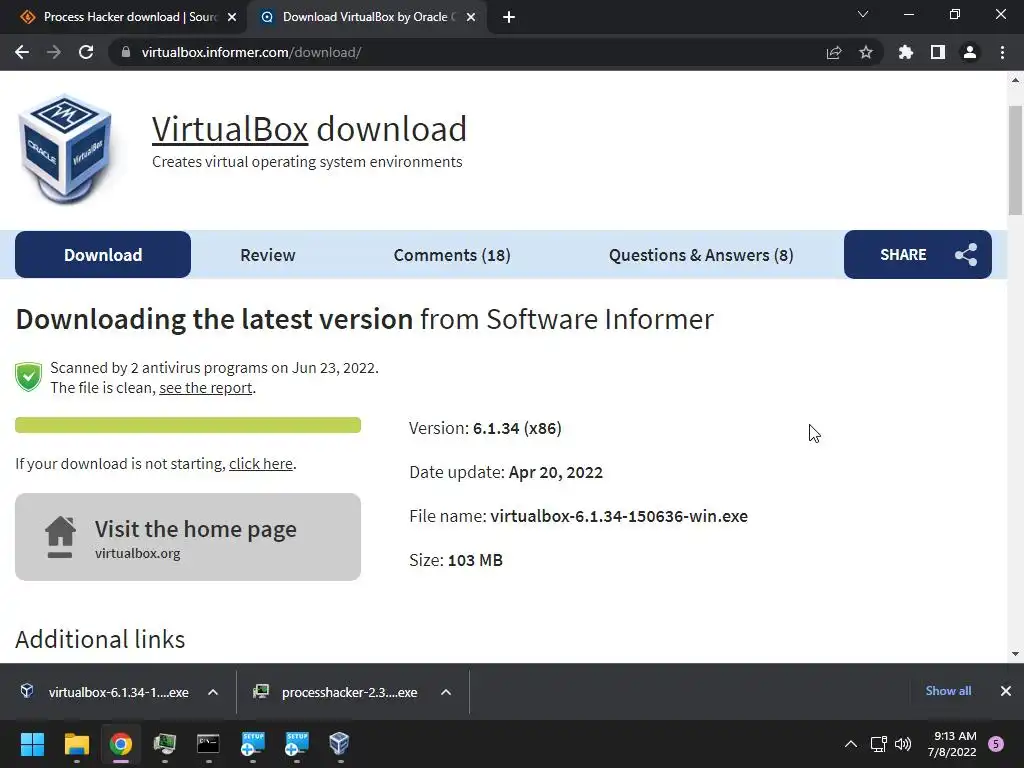This screenshot has height=768, width=1024.
Task: Open the 'see the report' link
Action: point(206,388)
